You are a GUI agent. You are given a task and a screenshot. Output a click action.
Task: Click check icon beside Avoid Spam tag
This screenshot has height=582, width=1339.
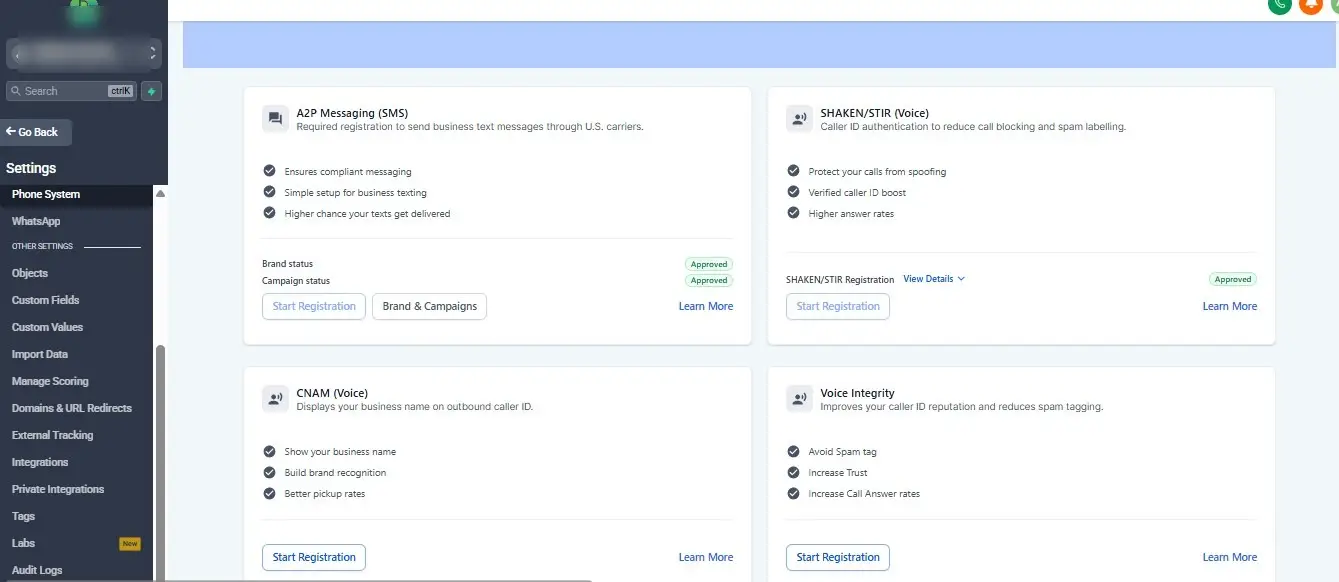[793, 451]
